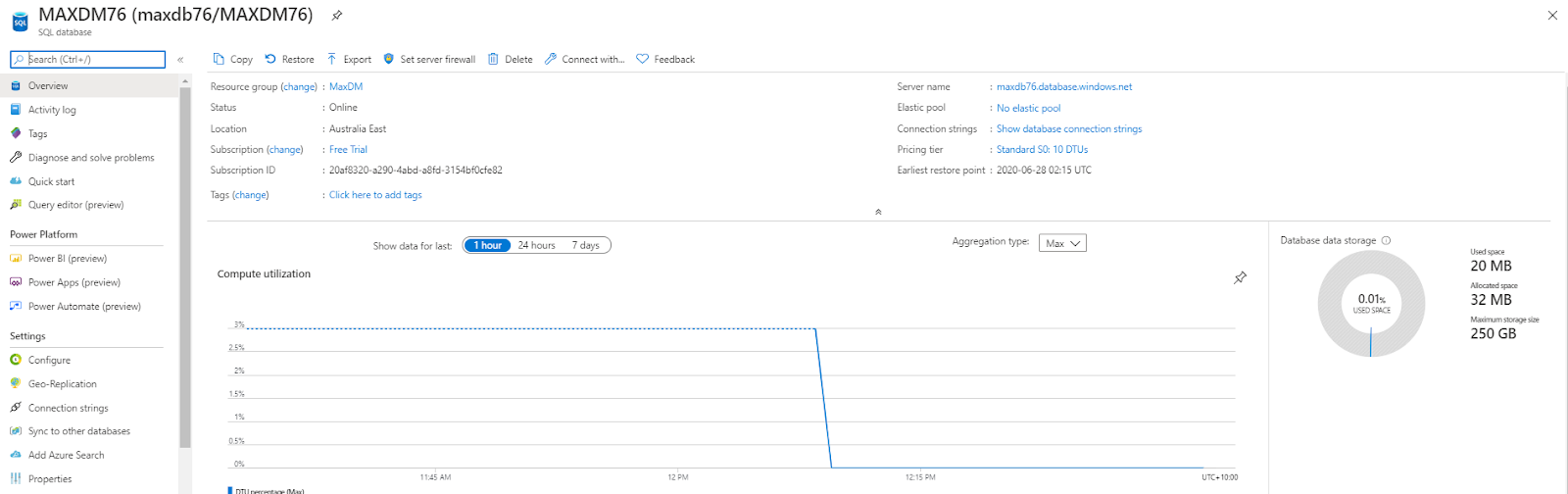Image resolution: width=1568 pixels, height=494 pixels.
Task: Click the Earliest restore point 2020-06-28 02:15 UTC
Action: [x=1044, y=171]
